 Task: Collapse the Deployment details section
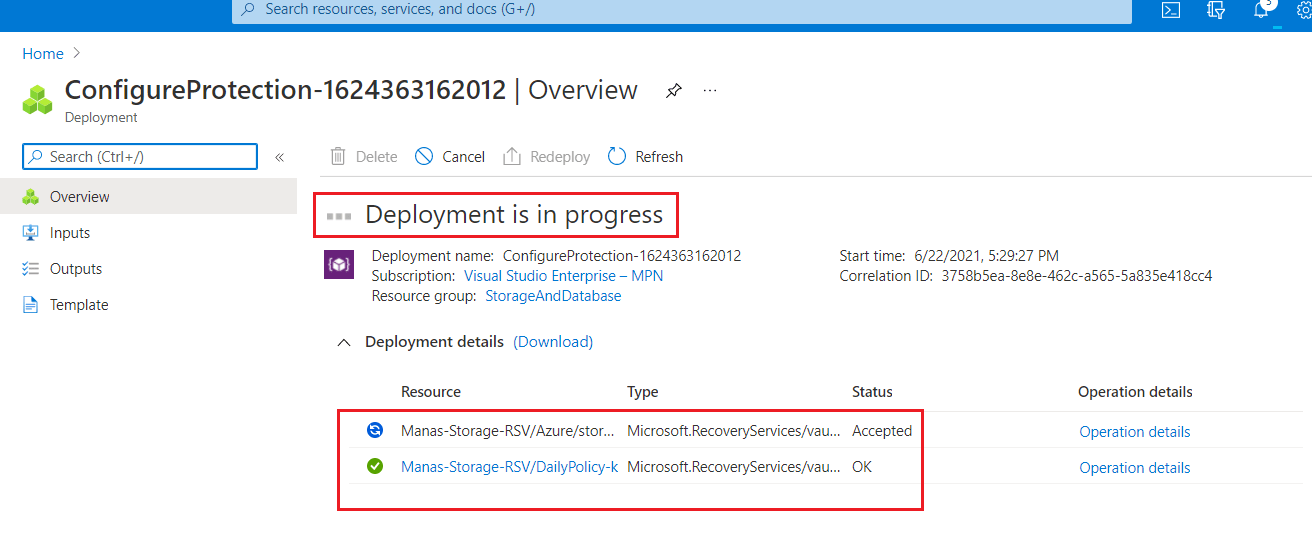tap(344, 342)
